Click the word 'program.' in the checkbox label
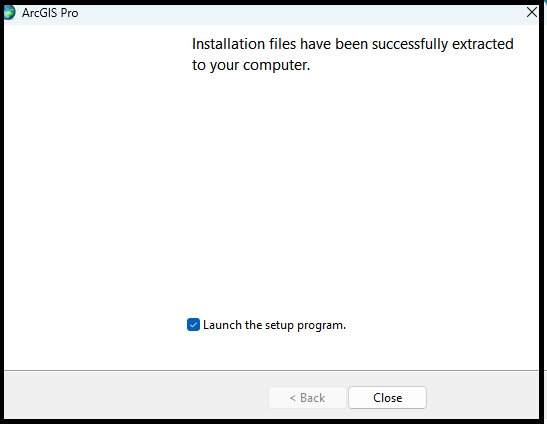Image resolution: width=547 pixels, height=425 pixels. 321,326
